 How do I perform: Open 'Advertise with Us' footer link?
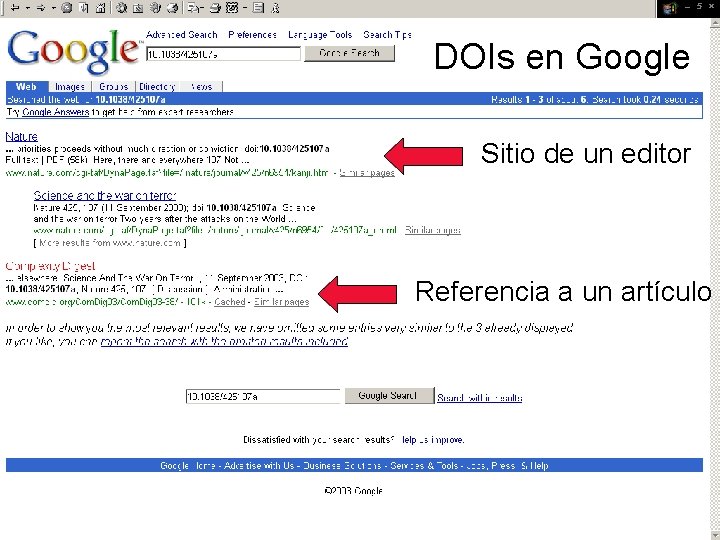(x=259, y=466)
